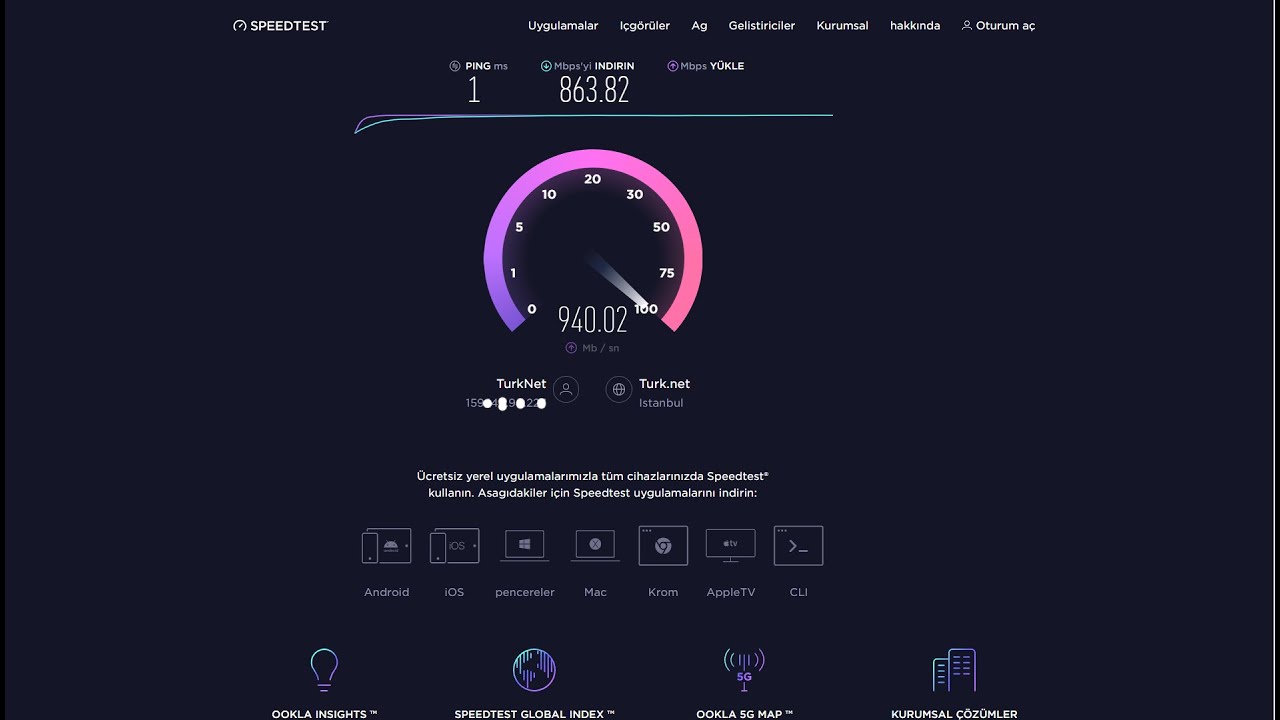Click the ping icon beside PING ms
1280x720 pixels.
455,66
